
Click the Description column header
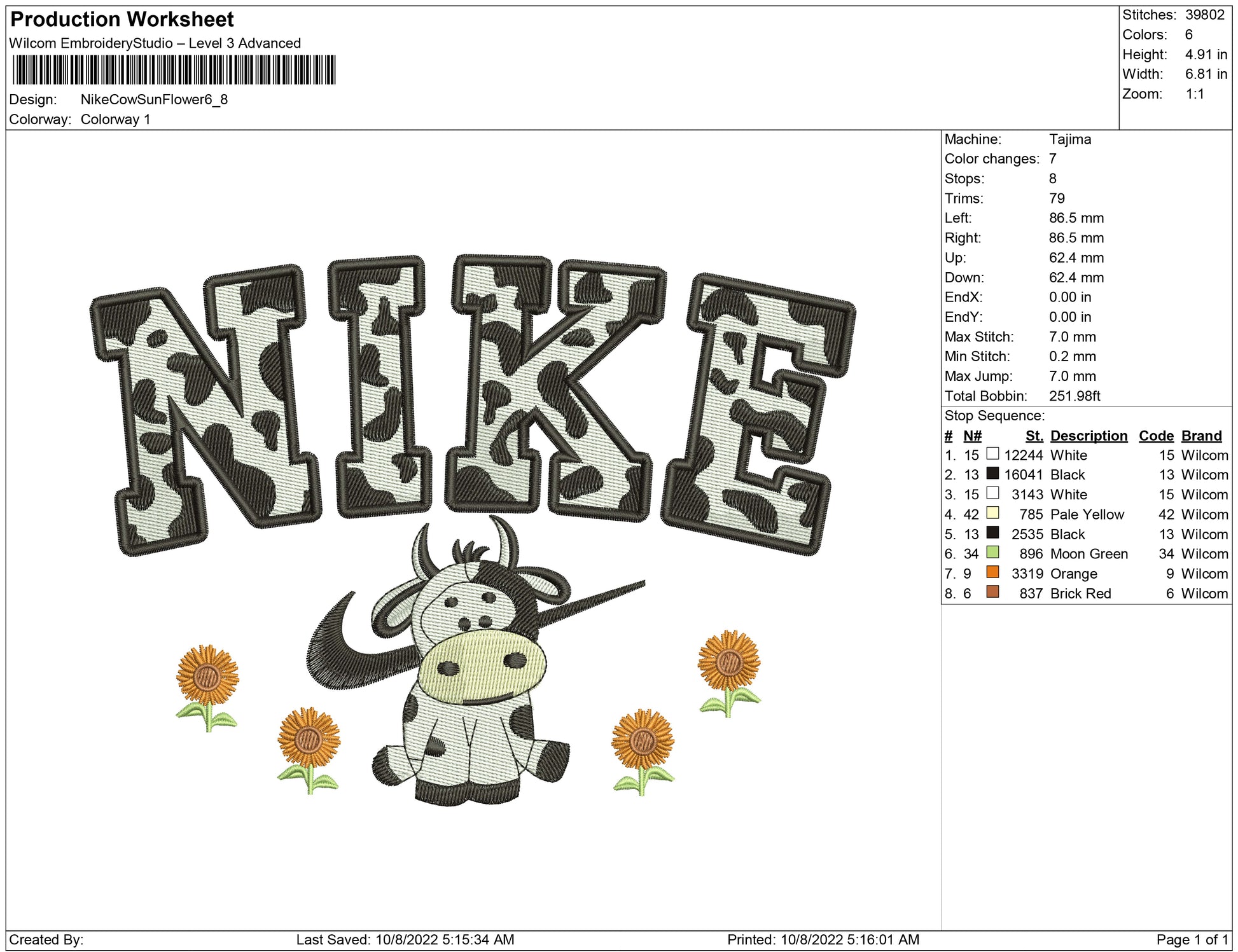pos(1088,436)
